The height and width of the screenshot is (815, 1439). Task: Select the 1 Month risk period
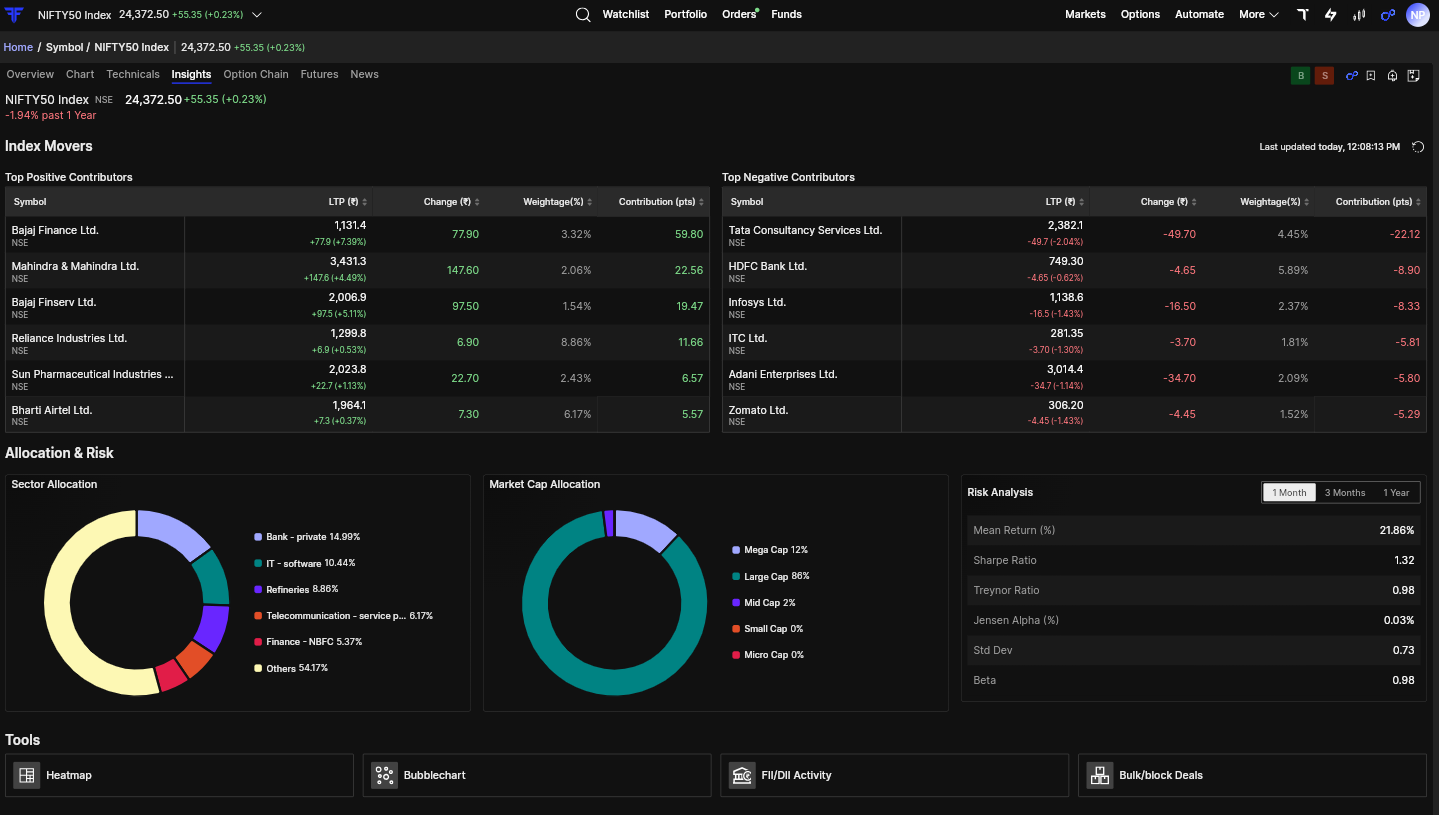[1289, 492]
